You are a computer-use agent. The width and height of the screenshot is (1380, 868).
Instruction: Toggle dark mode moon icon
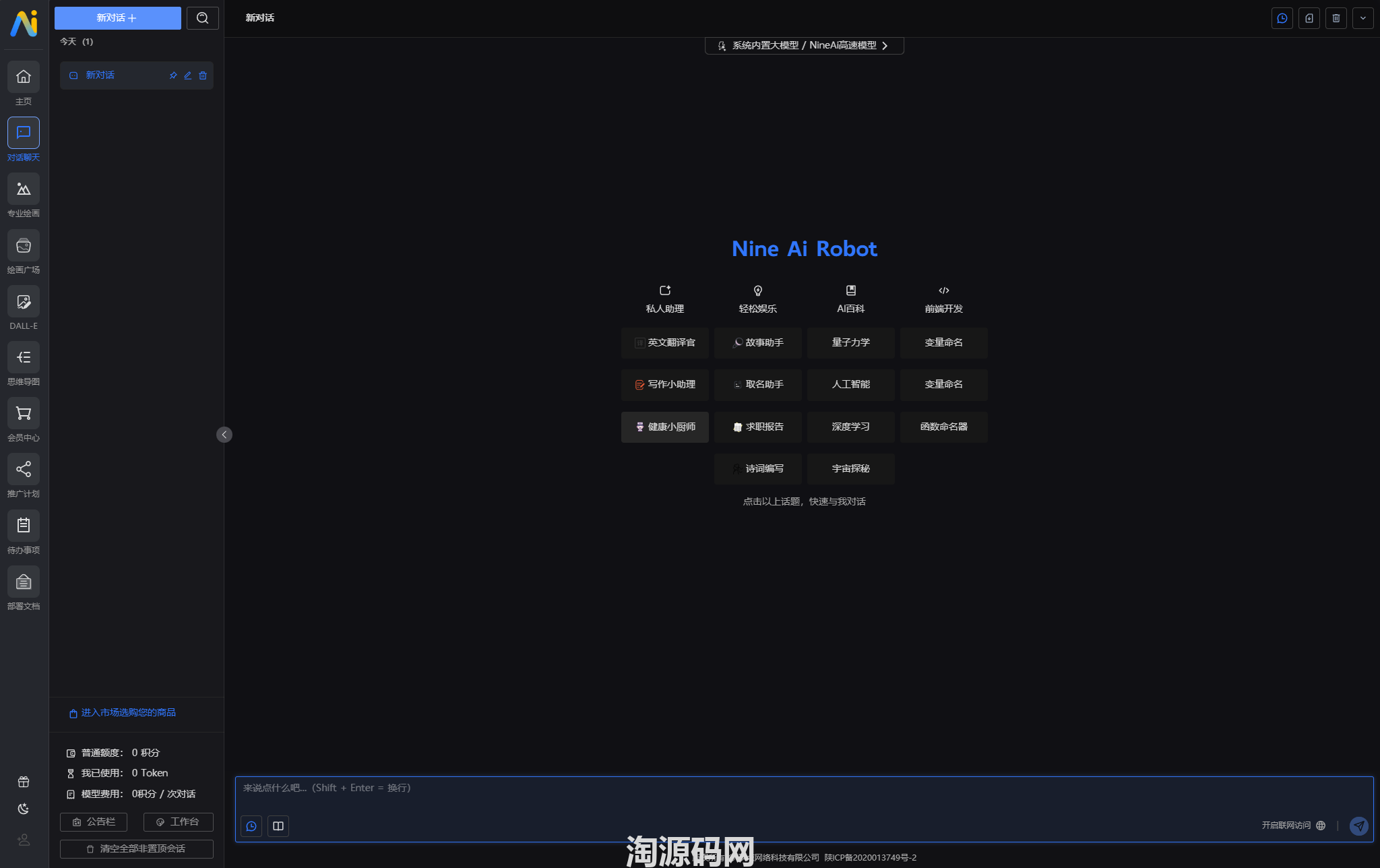(24, 809)
